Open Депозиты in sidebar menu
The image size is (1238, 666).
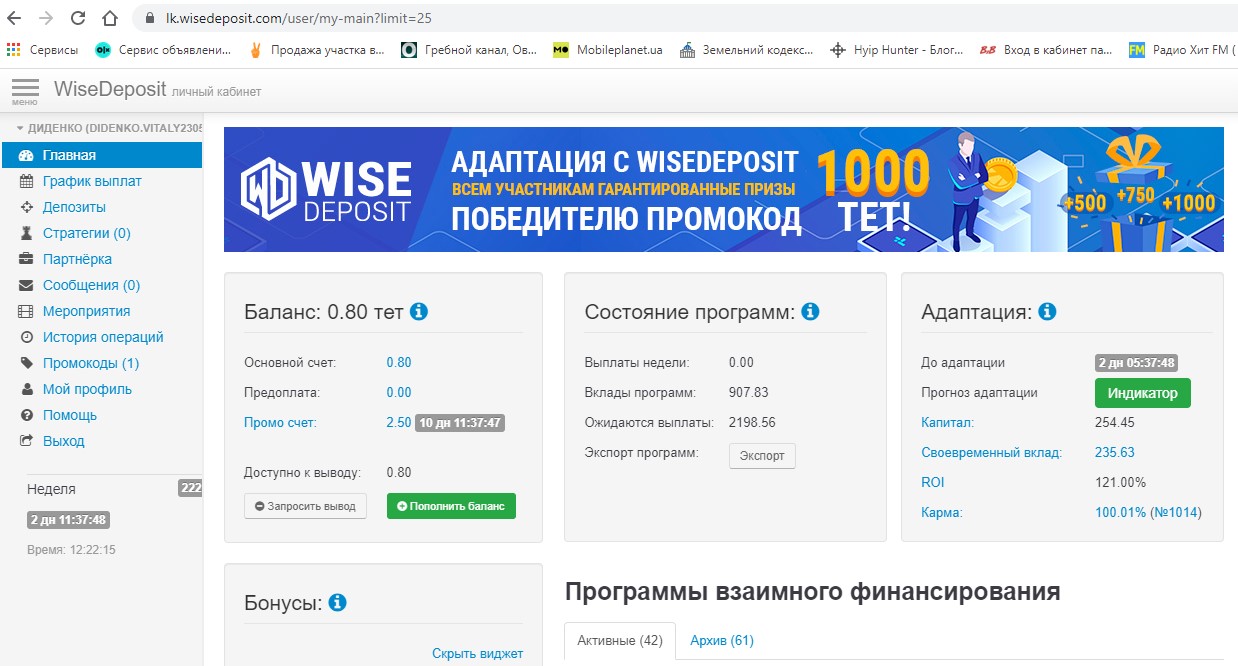pyautogui.click(x=74, y=207)
